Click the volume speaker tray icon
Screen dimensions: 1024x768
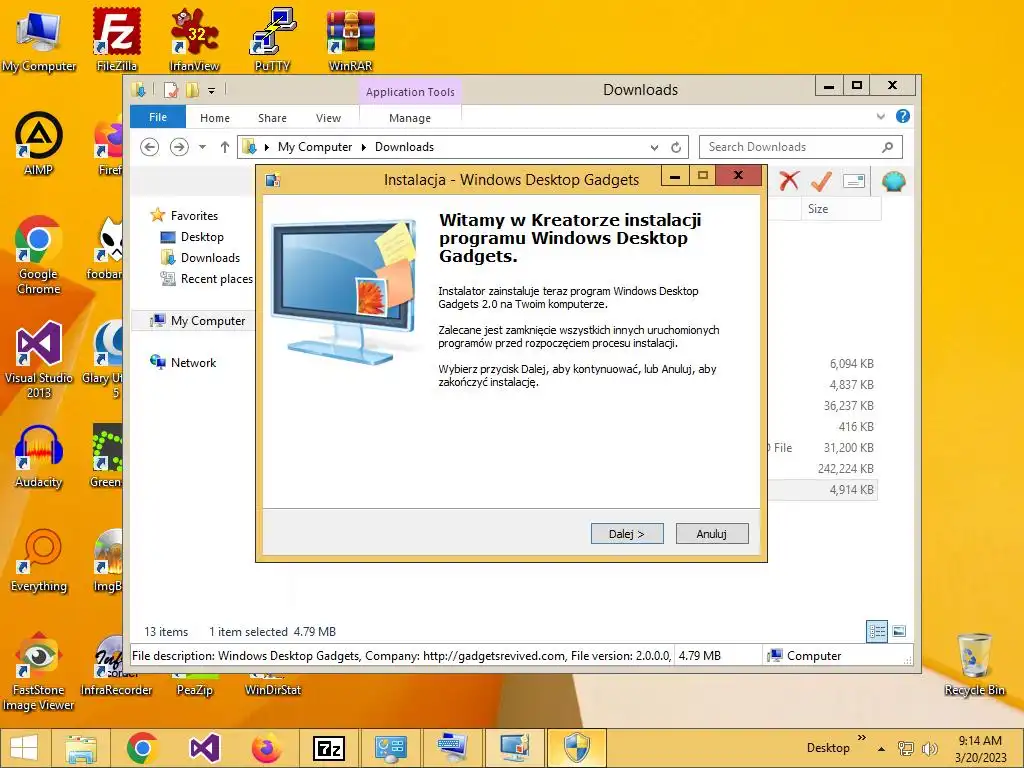[x=929, y=748]
